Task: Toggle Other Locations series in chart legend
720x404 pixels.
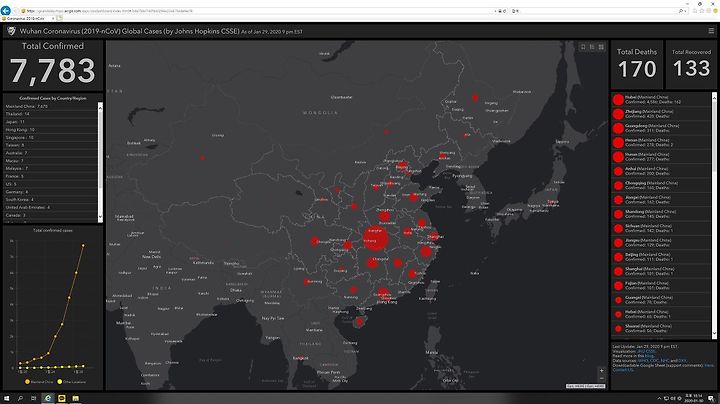Action: click(x=72, y=382)
